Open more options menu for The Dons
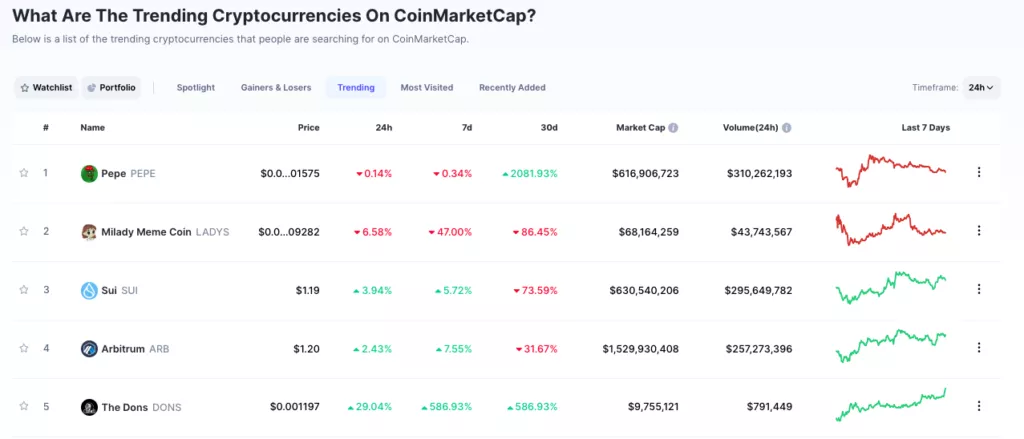Viewport: 1024px width, 439px height. click(x=978, y=406)
